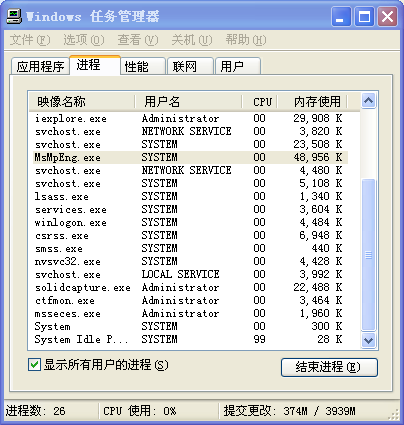This screenshot has width=404, height=425.
Task: Click the vertical scrollbar thumb
Action: pos(368,255)
